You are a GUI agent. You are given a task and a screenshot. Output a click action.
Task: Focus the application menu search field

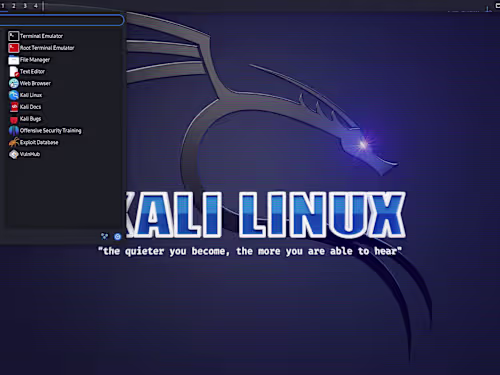[x=62, y=20]
